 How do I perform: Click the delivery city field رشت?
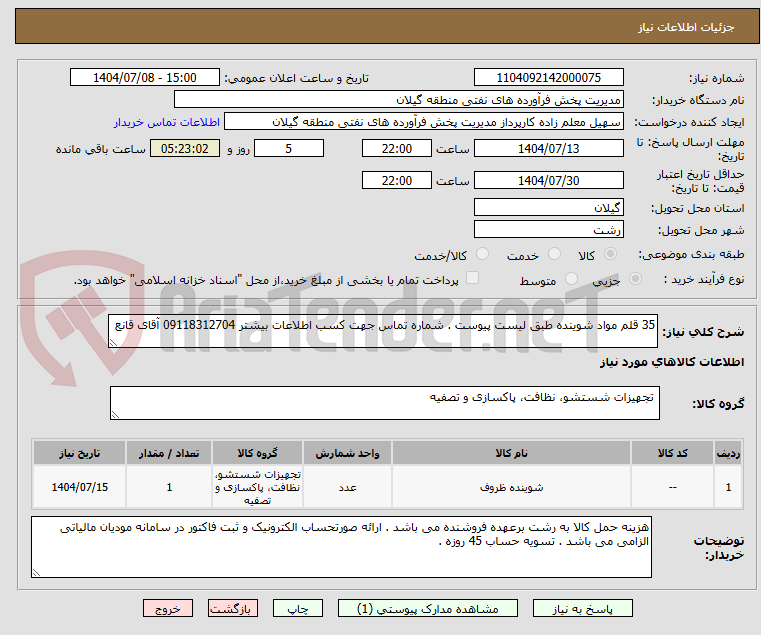(548, 230)
